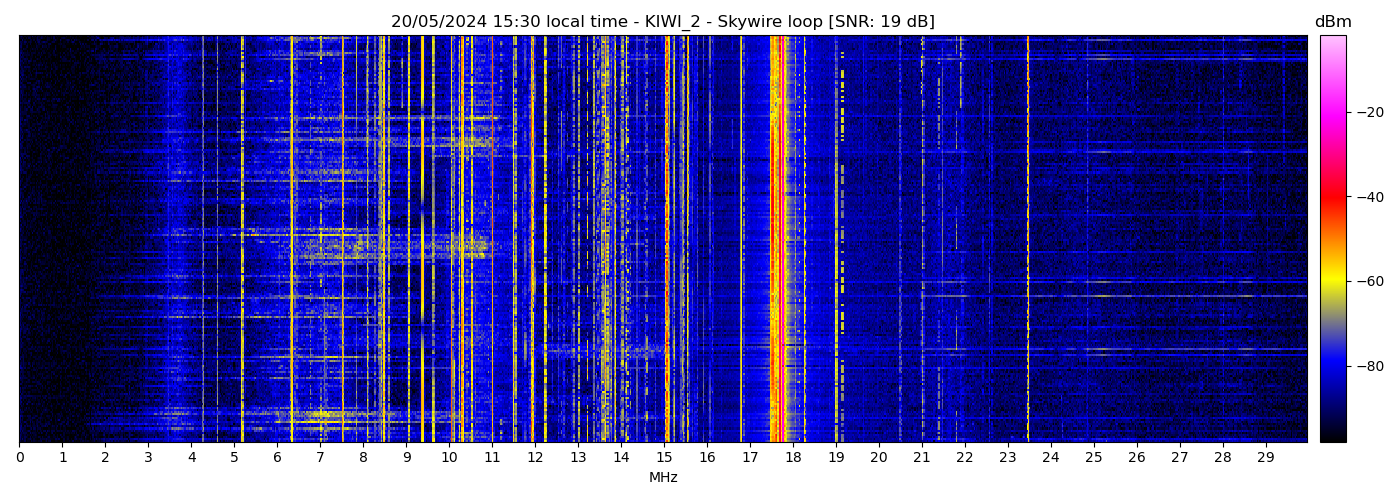Click the MHz x-axis label

point(663,478)
